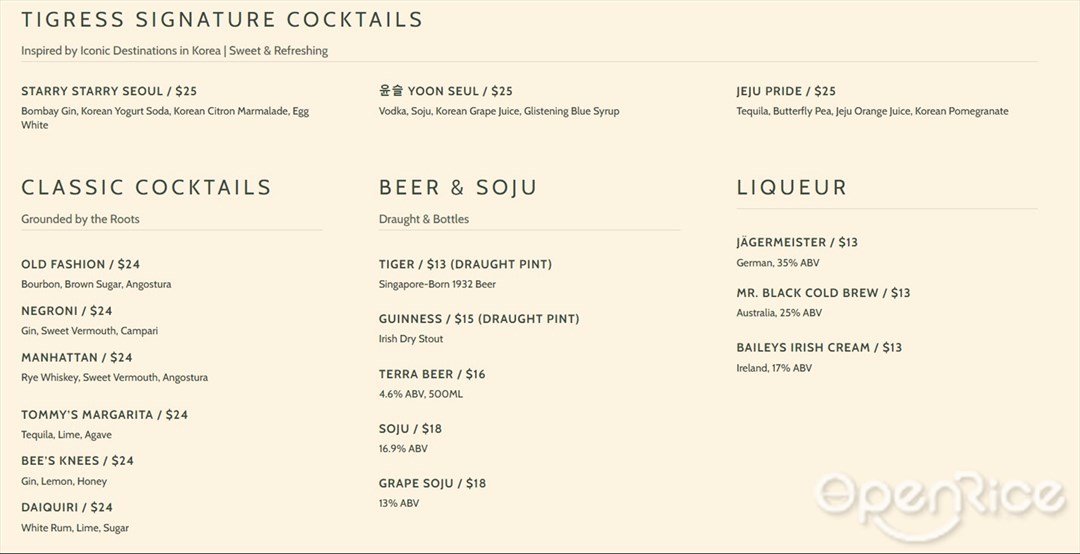Screen dimensions: 1080x554
Task: Click the OpenRice watermark logo
Action: tap(941, 505)
